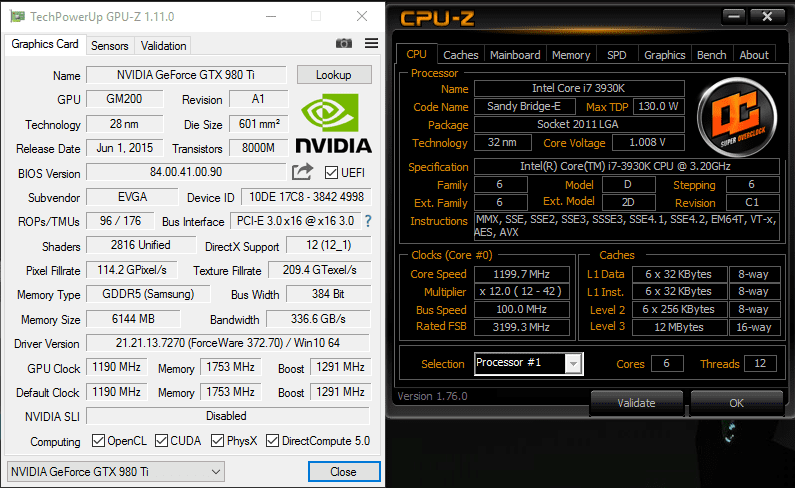Click the Package value Socket 2011 LGA
The height and width of the screenshot is (488, 795).
(579, 124)
